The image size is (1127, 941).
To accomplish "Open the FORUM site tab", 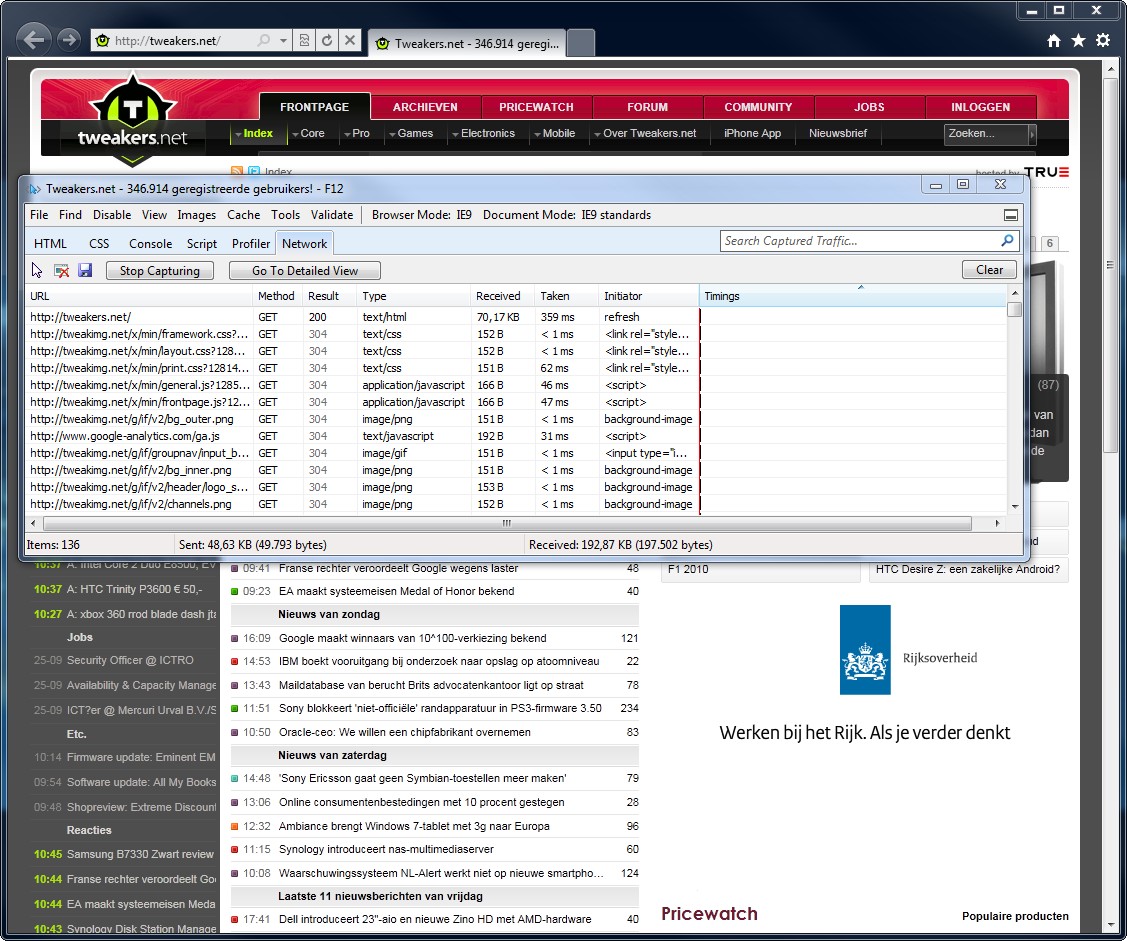I will click(x=648, y=107).
